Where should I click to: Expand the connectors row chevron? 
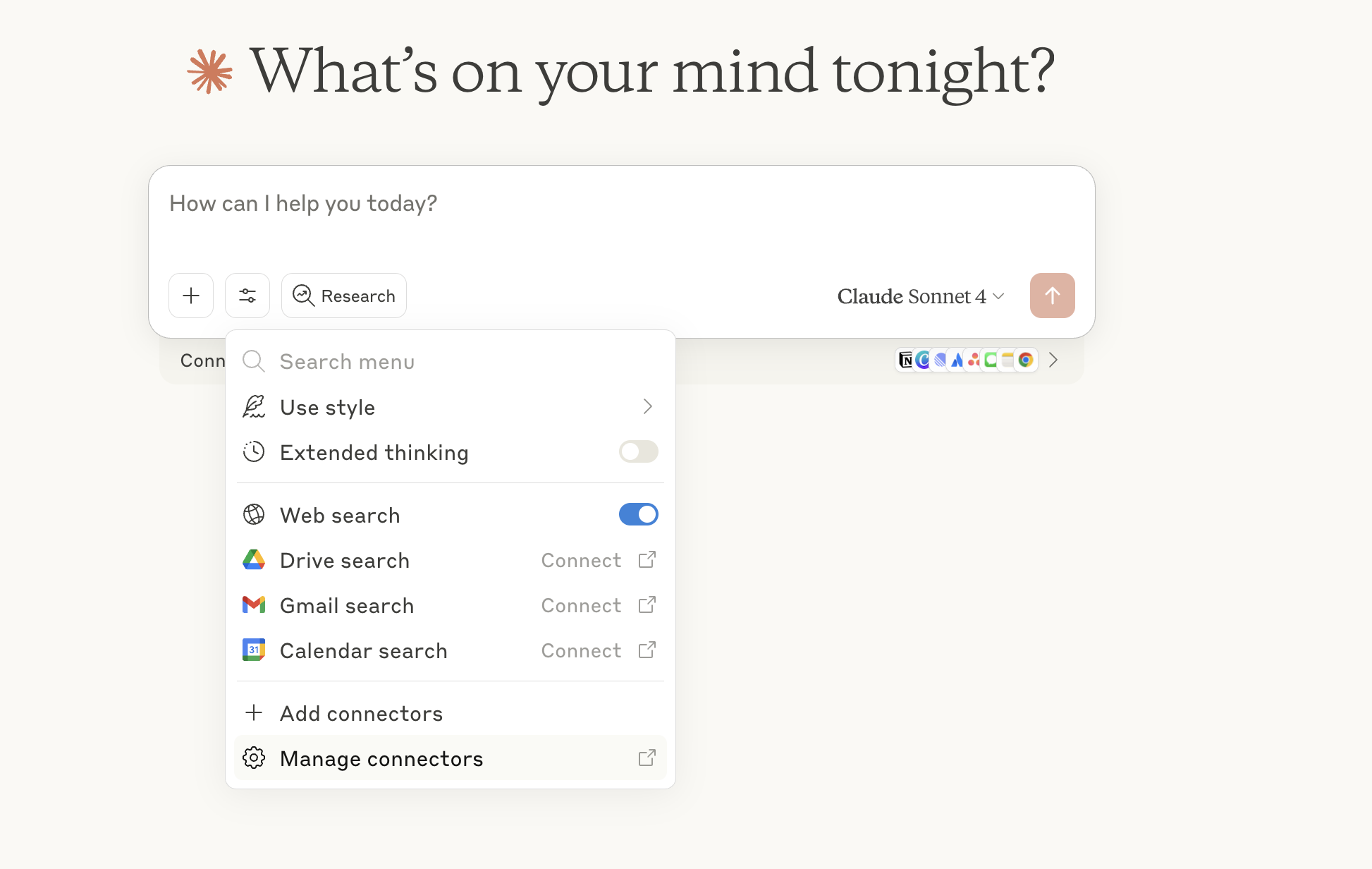point(1053,360)
